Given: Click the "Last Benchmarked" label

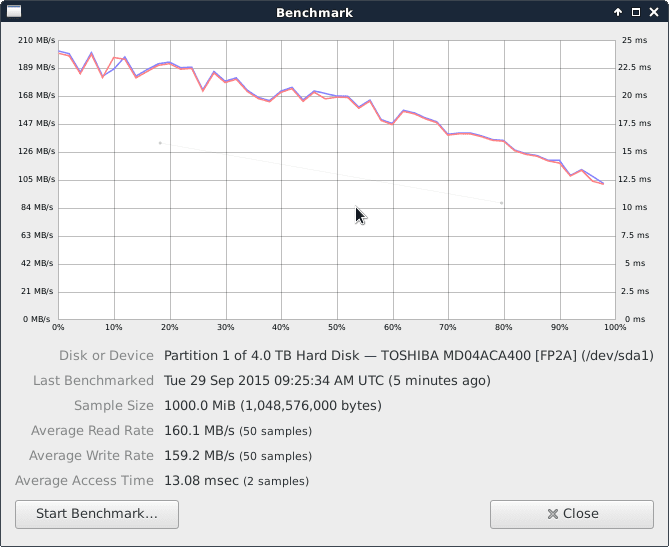Looking at the screenshot, I should (x=93, y=381).
